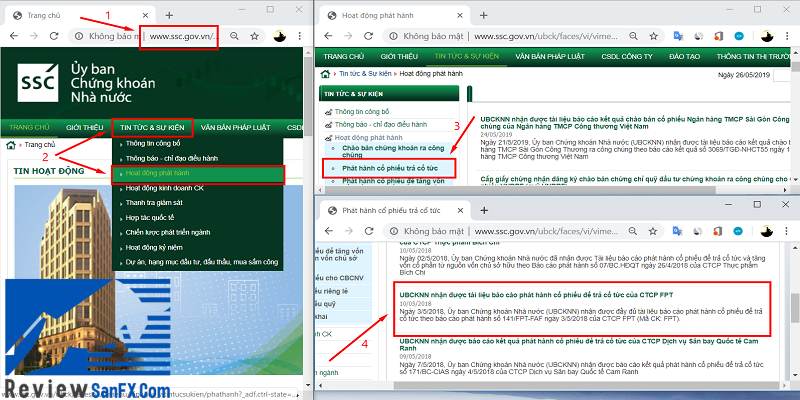
Task: Select TRANG CHỦ in Trang chủ window nav
Action: point(29,127)
